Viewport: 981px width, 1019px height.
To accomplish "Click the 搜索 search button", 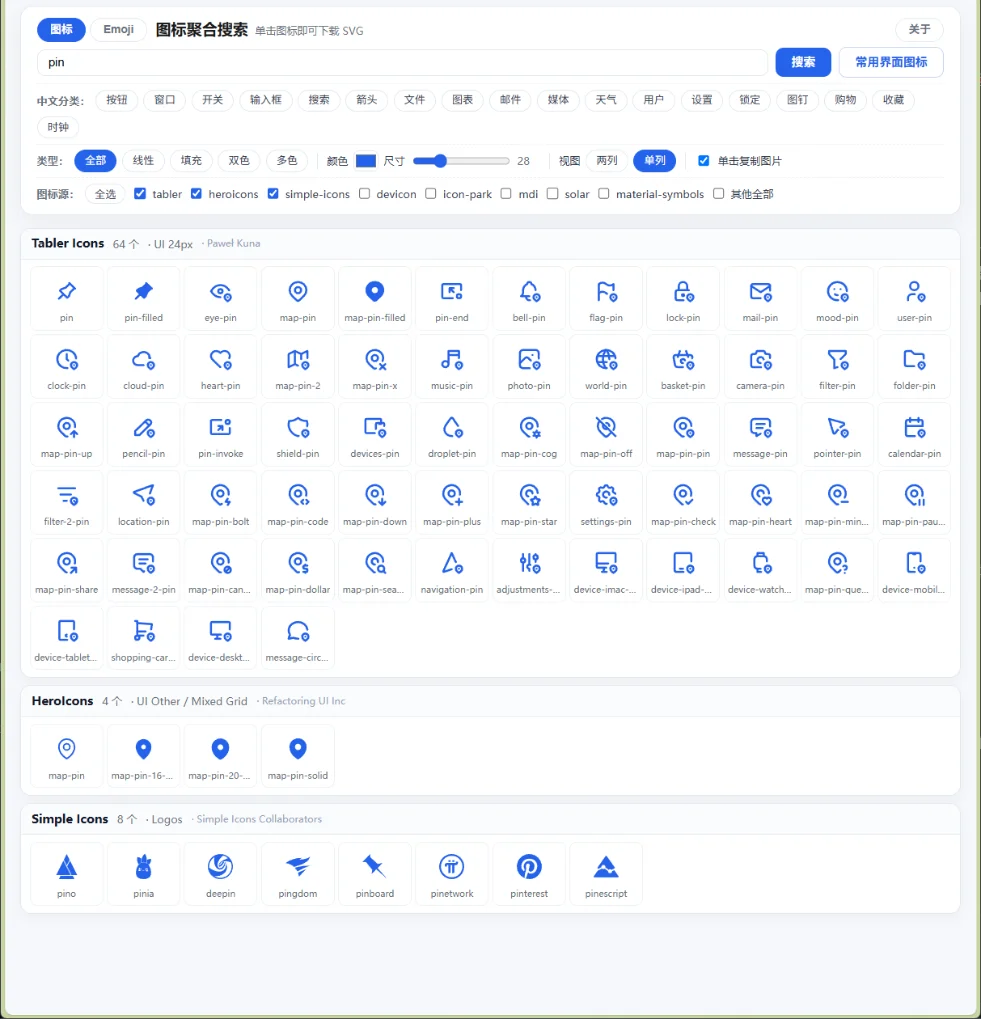I will [803, 62].
